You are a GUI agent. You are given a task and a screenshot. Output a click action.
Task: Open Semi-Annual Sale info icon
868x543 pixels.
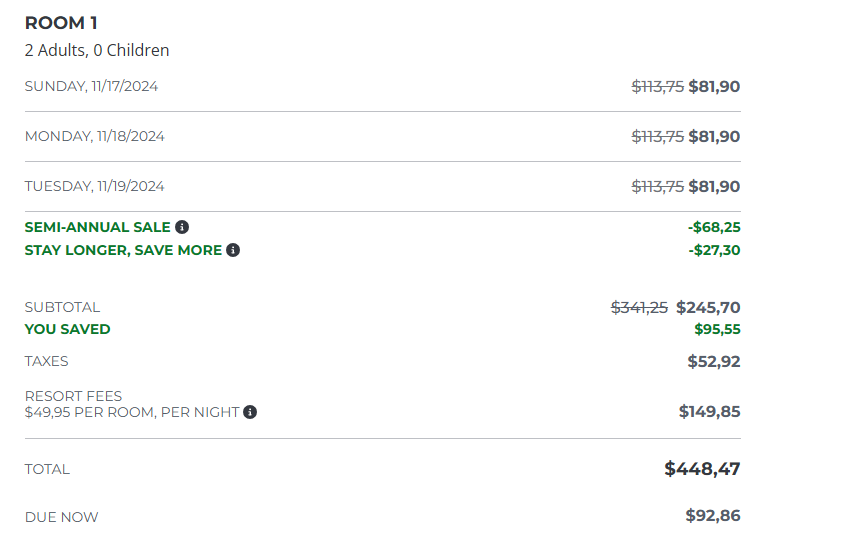[x=182, y=227]
